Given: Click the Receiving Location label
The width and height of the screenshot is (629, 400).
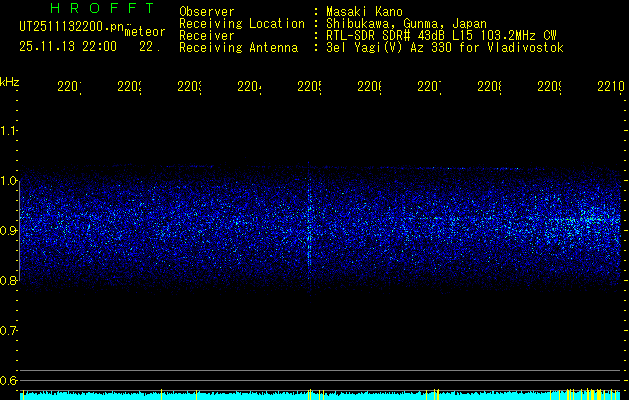Looking at the screenshot, I should click(242, 24).
